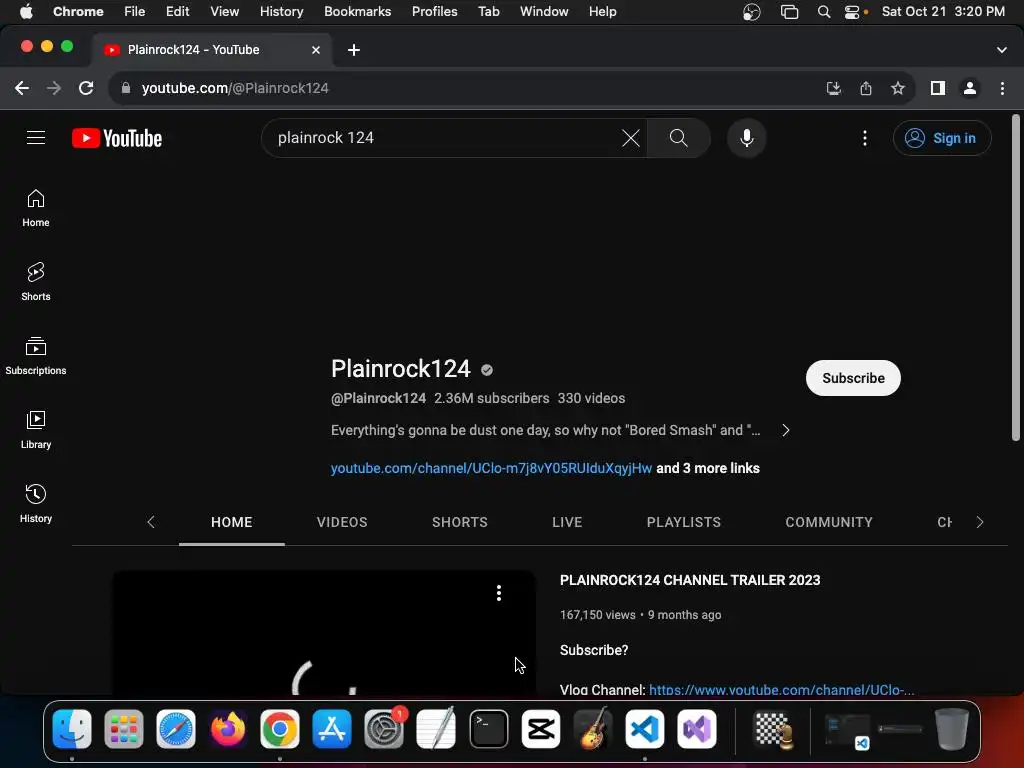The width and height of the screenshot is (1024, 768).
Task: Start voice search with microphone icon
Action: point(746,138)
